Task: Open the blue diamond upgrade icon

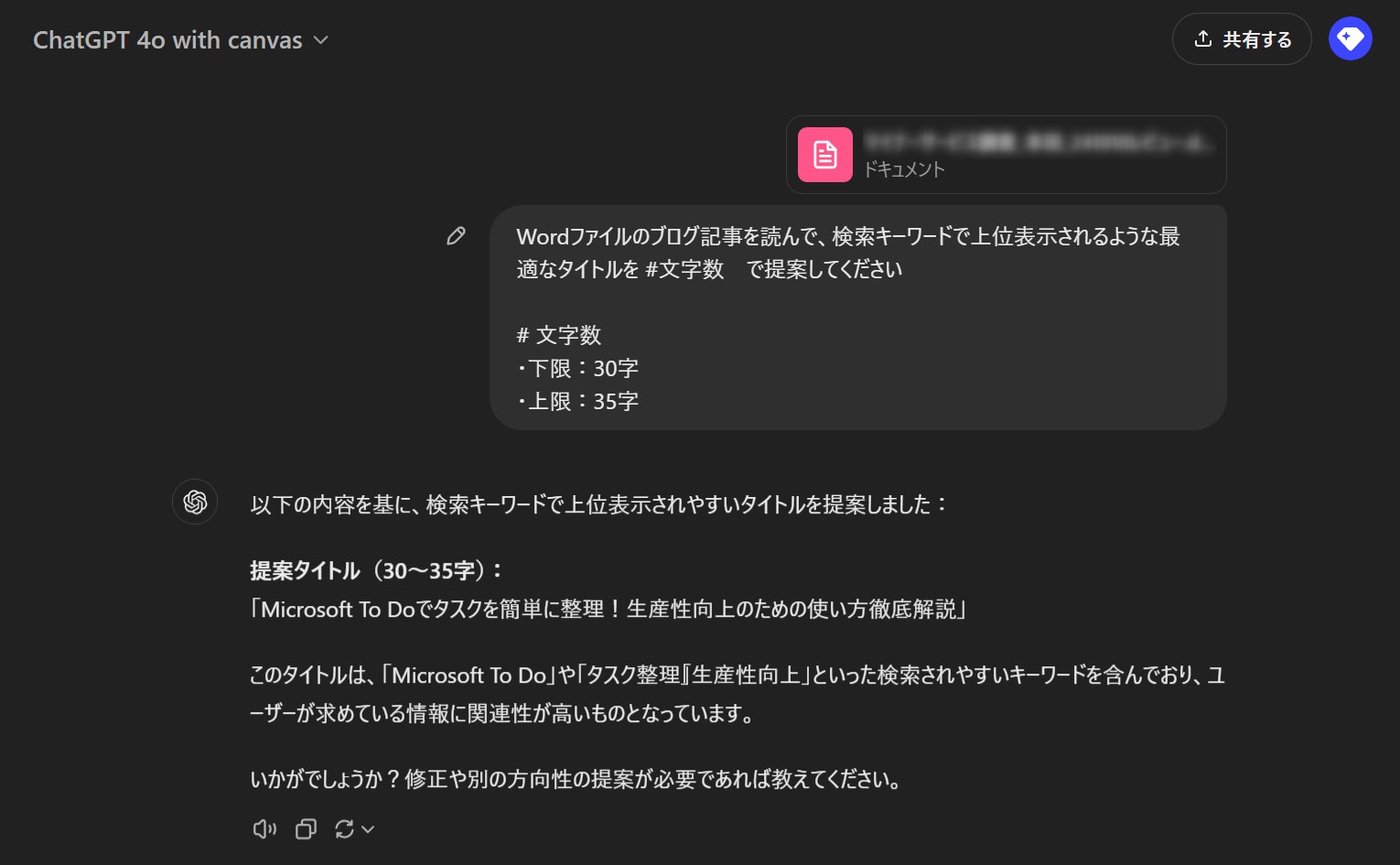Action: (1350, 38)
